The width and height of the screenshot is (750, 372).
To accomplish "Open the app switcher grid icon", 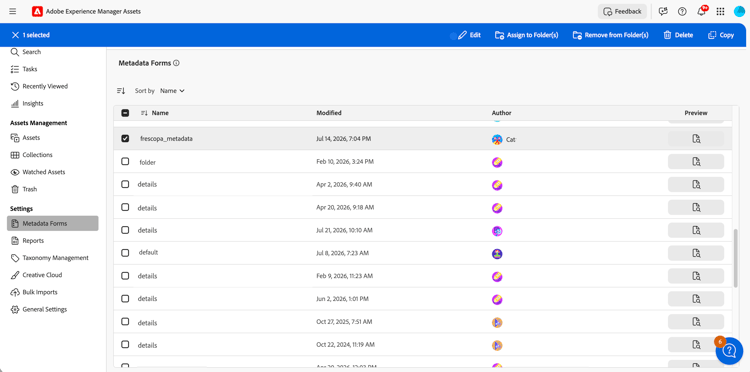I will click(720, 11).
